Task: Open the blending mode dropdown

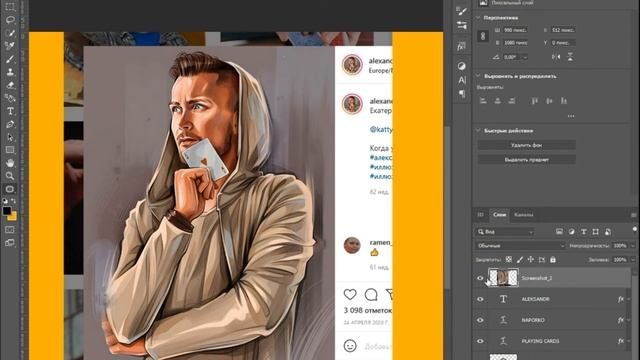Action: (520, 246)
